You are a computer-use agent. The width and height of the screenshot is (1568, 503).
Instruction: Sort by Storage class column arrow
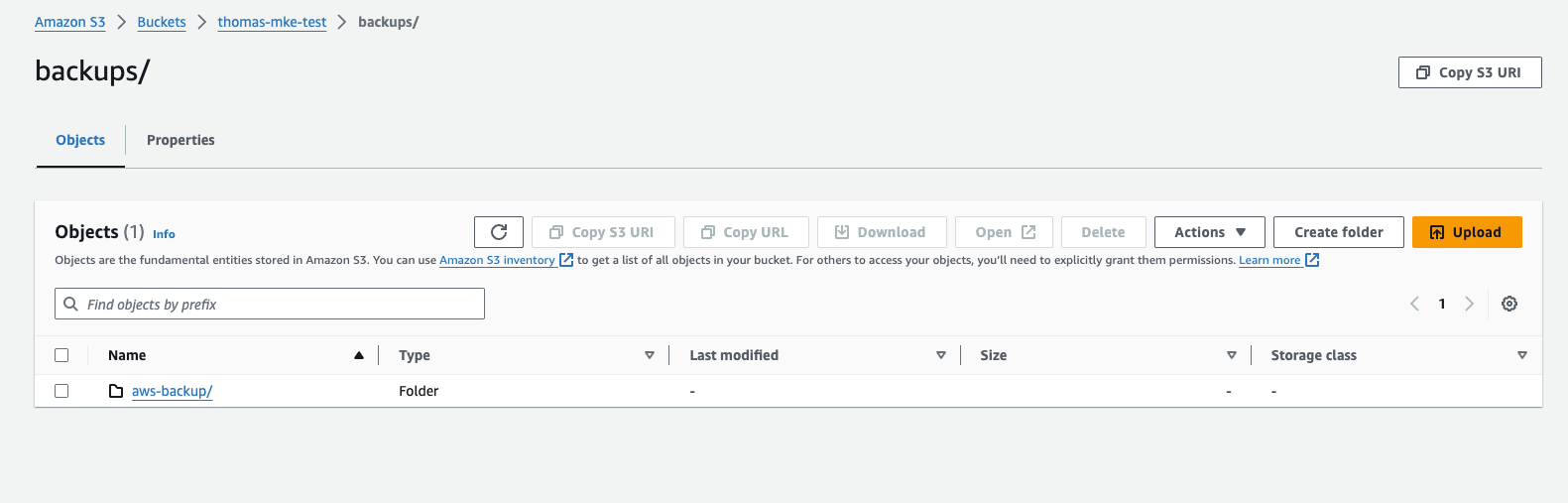point(1522,355)
